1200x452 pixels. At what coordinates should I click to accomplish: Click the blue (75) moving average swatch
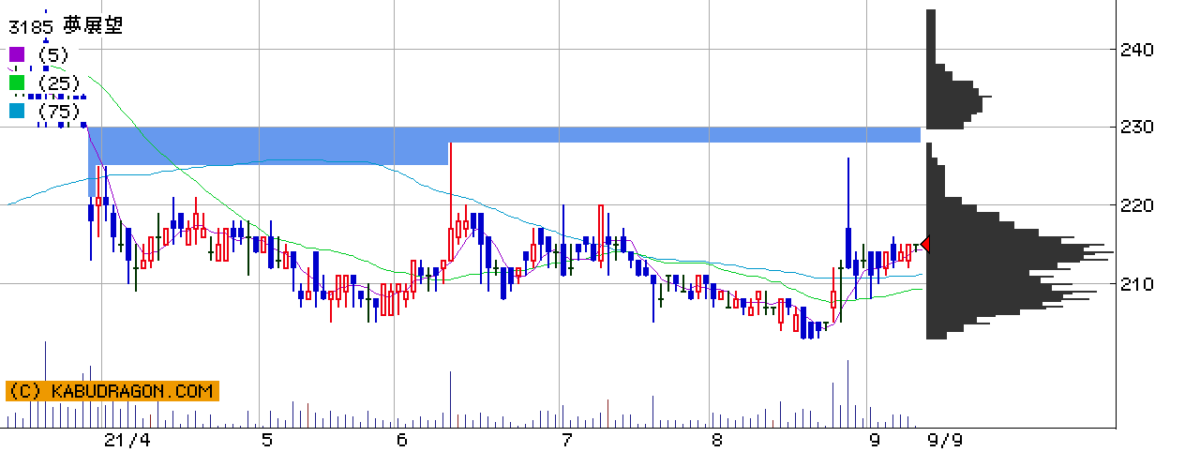(x=16, y=110)
